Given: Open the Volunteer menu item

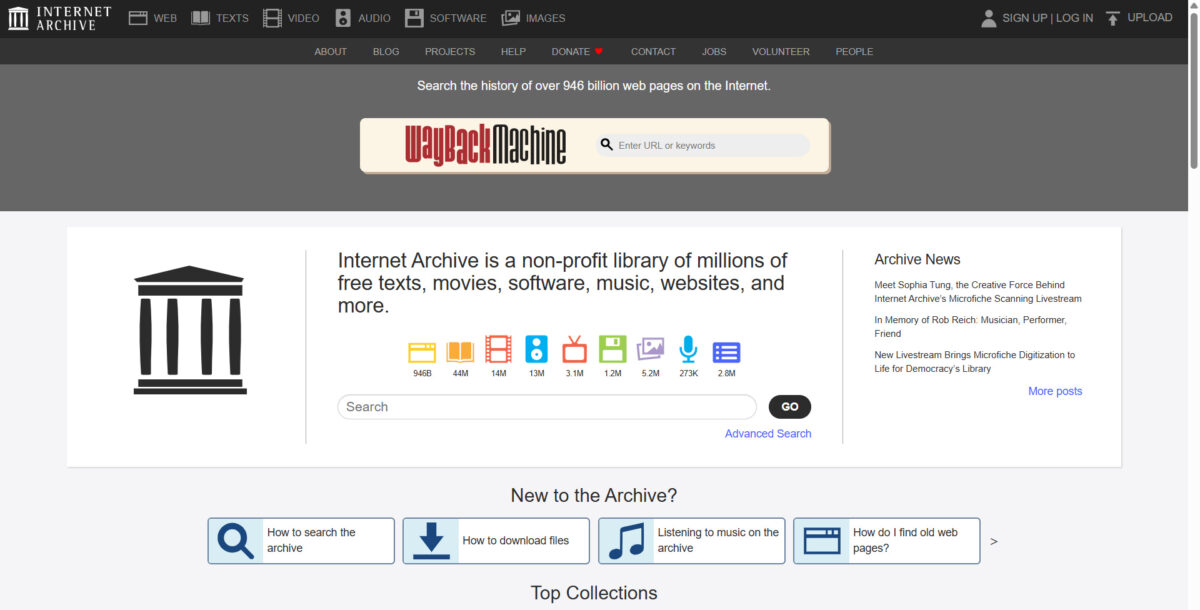Looking at the screenshot, I should click(781, 51).
